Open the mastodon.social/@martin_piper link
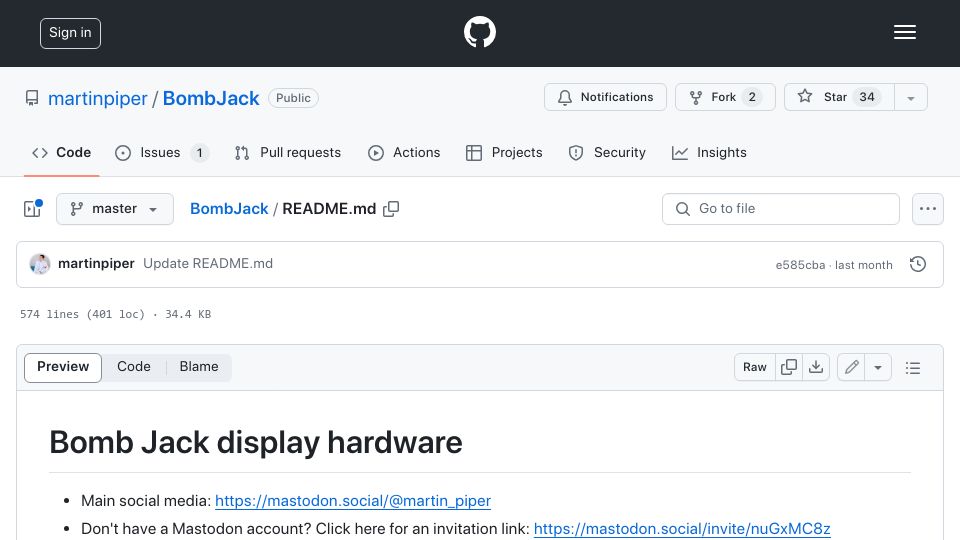 (x=353, y=501)
